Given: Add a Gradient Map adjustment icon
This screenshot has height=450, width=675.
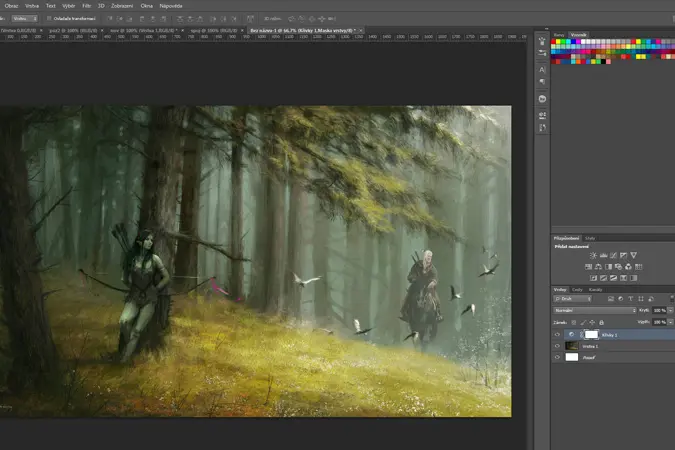Looking at the screenshot, I should [x=633, y=278].
